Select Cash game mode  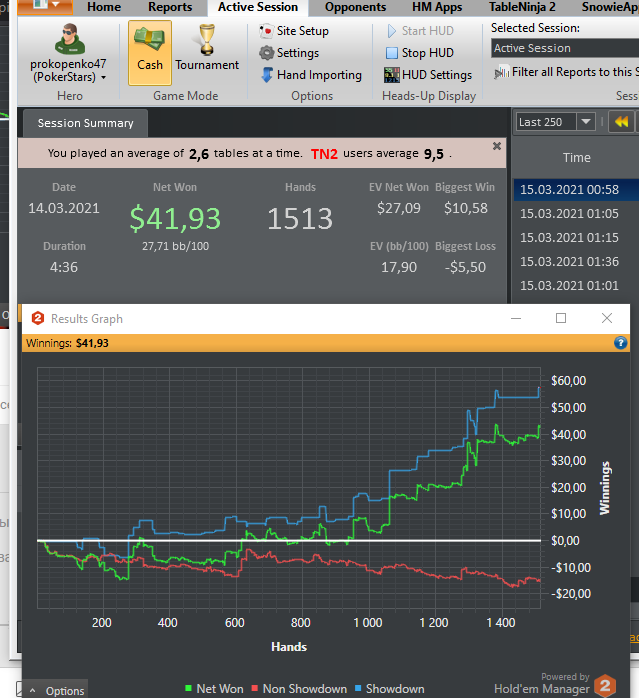point(150,53)
